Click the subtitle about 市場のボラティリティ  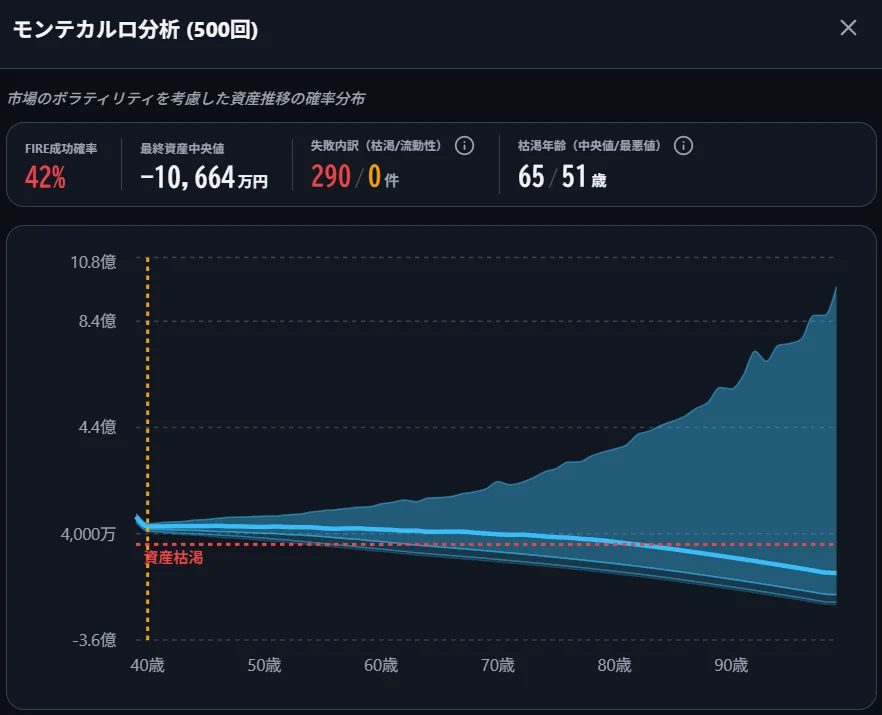pos(186,98)
